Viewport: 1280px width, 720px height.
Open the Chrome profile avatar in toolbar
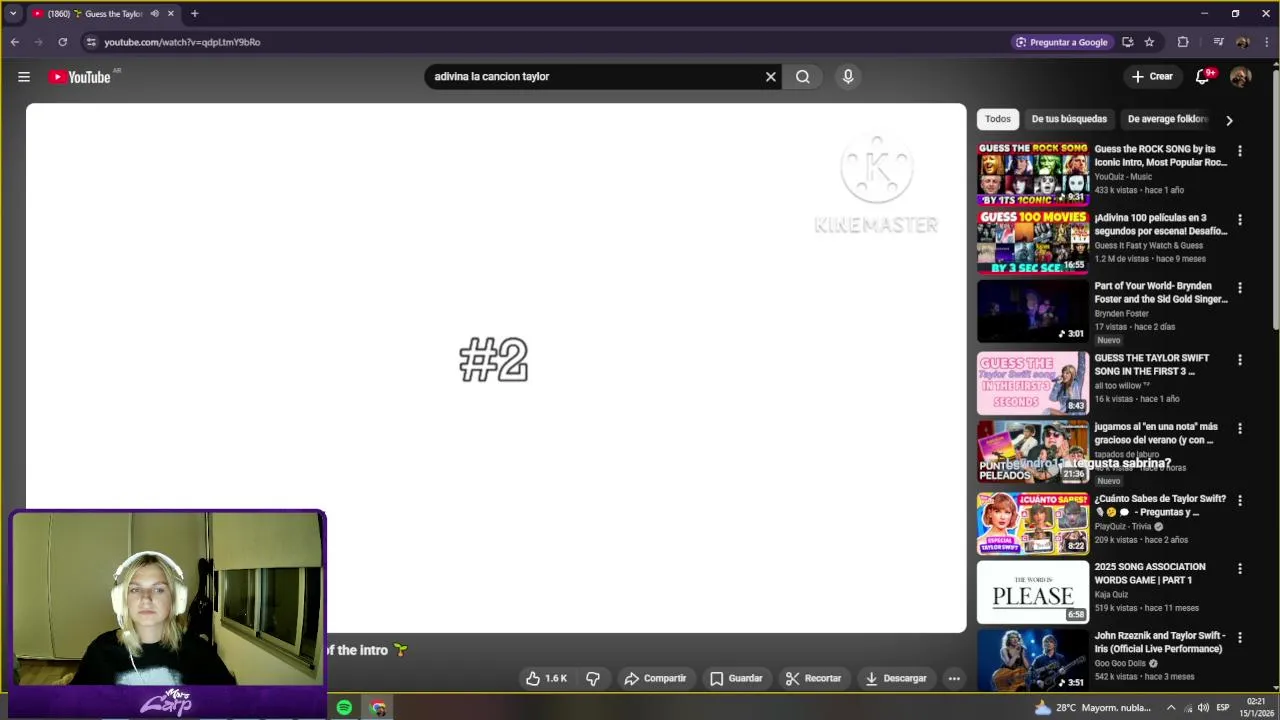click(1242, 42)
